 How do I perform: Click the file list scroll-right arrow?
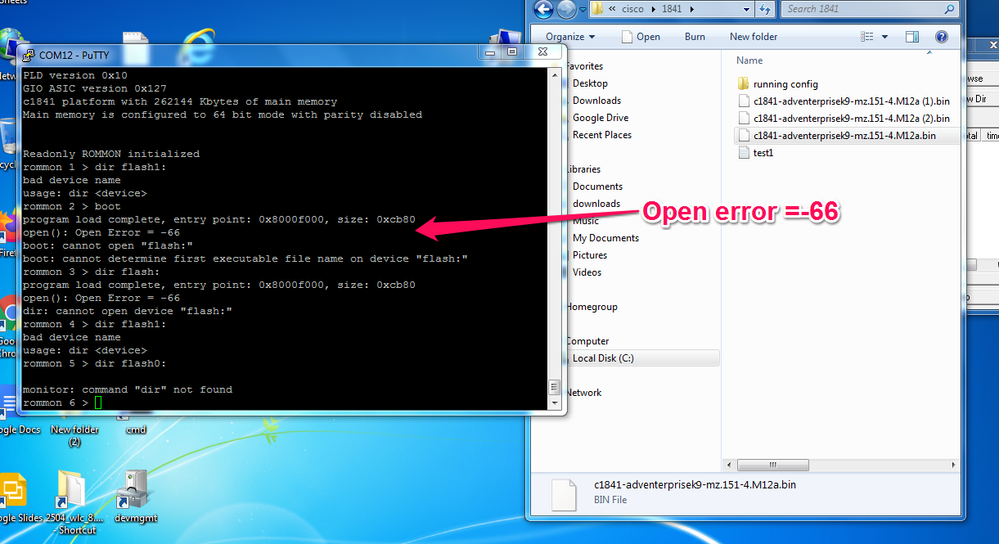coord(953,465)
